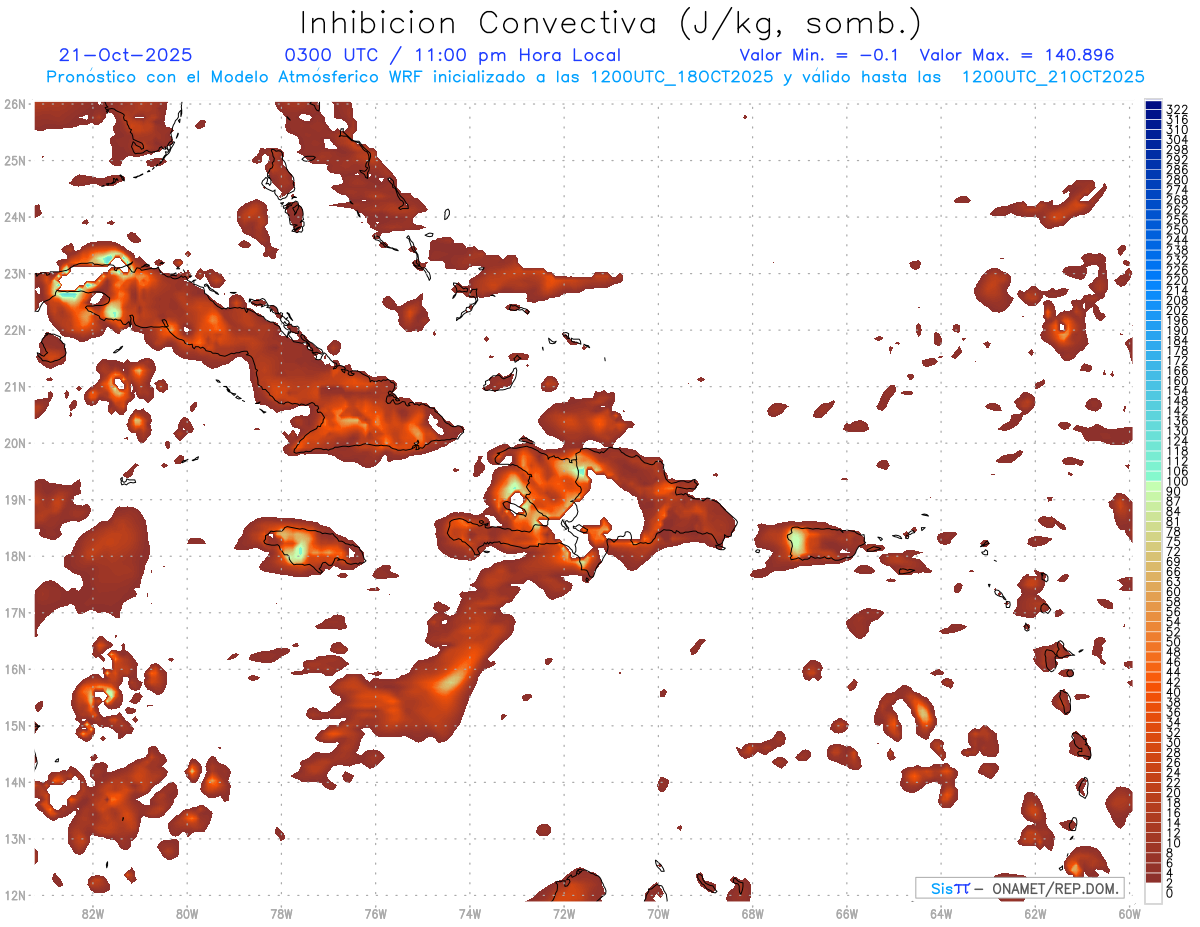Image resolution: width=1200 pixels, height=927 pixels.
Task: Click the dark blue 322 swatch on colorbar
Action: [x=1153, y=108]
